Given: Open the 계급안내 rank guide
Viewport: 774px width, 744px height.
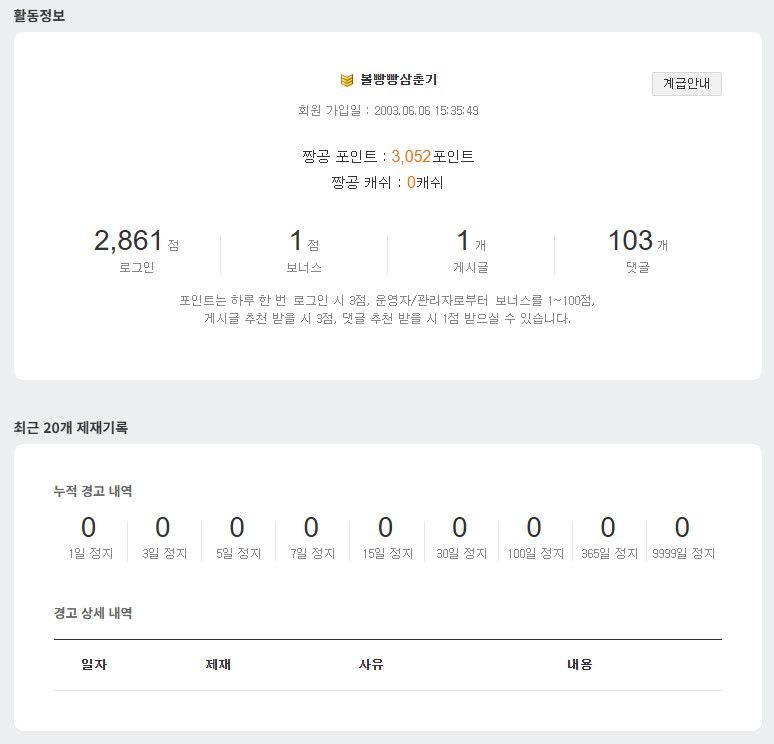Looking at the screenshot, I should coord(686,84).
